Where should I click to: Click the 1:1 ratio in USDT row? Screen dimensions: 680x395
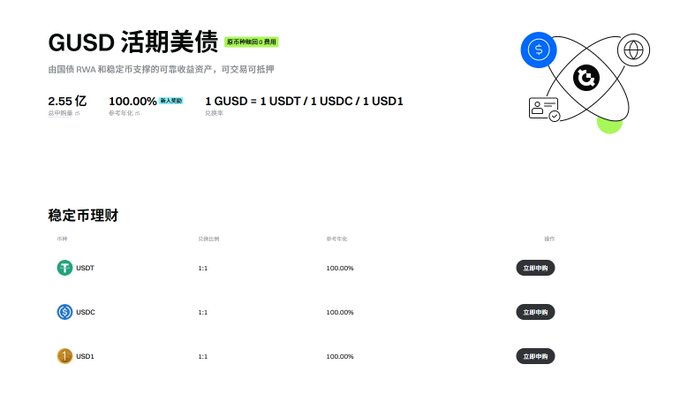click(x=203, y=268)
